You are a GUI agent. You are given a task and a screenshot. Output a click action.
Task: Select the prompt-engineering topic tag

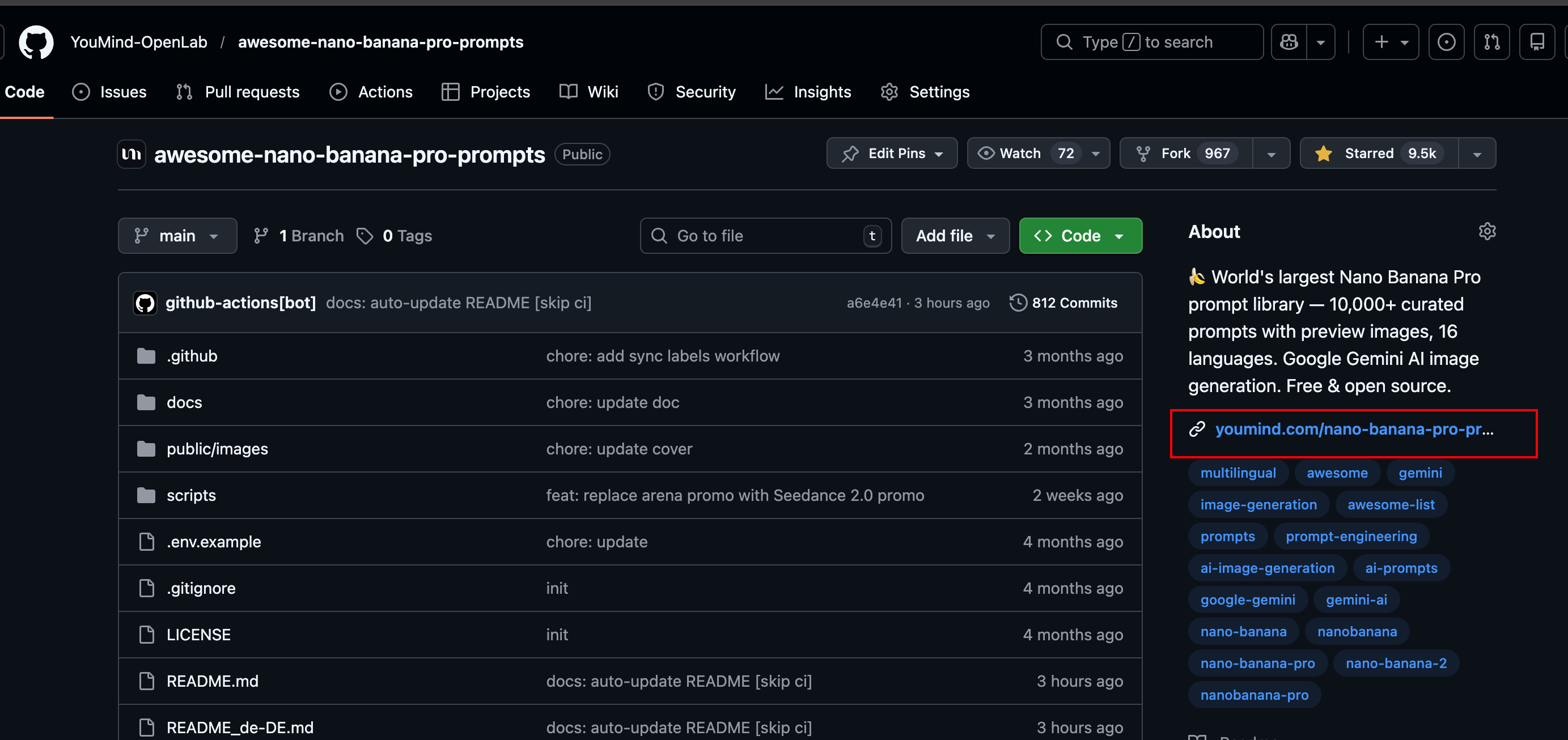[x=1351, y=536]
